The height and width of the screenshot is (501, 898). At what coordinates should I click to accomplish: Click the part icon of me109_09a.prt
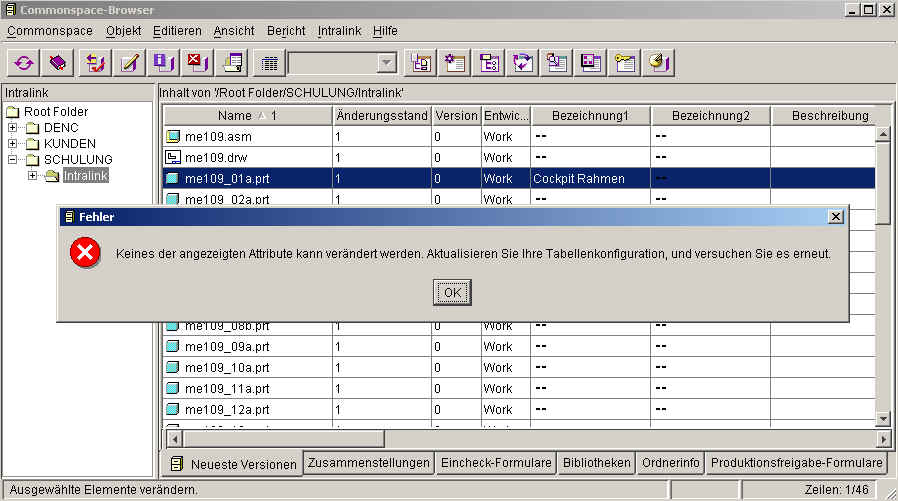[172, 346]
